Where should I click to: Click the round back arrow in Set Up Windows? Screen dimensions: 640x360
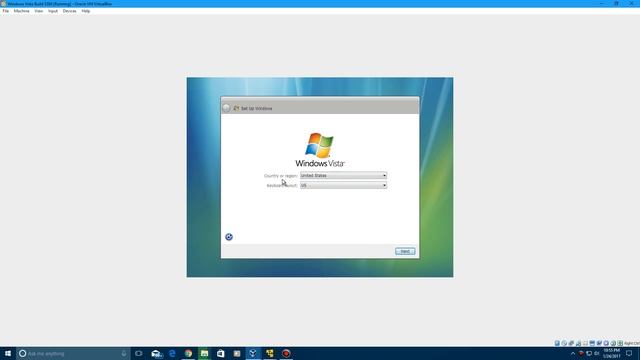tap(226, 108)
